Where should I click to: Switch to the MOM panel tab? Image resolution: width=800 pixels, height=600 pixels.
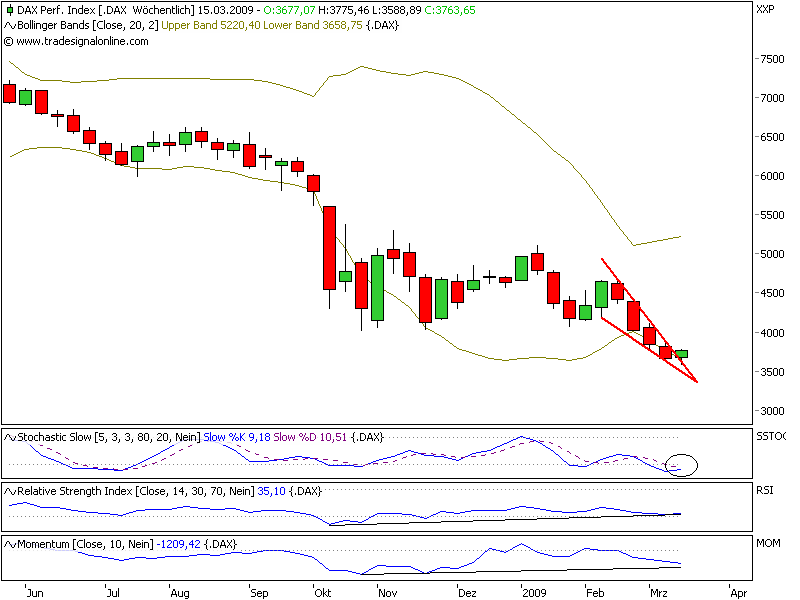pyautogui.click(x=767, y=540)
